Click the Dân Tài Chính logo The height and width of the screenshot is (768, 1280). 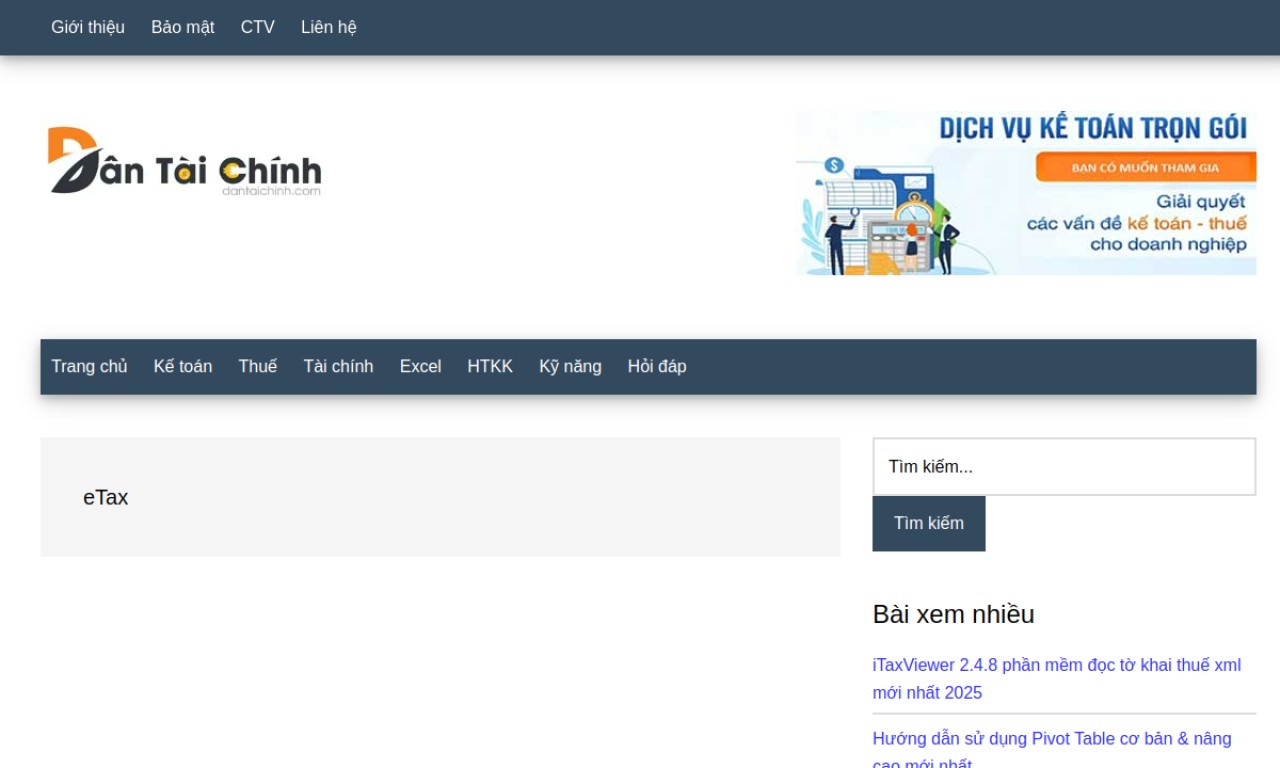185,160
